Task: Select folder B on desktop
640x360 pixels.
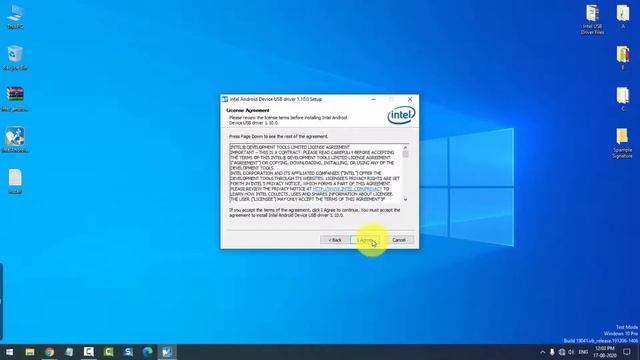Action: pos(623,58)
